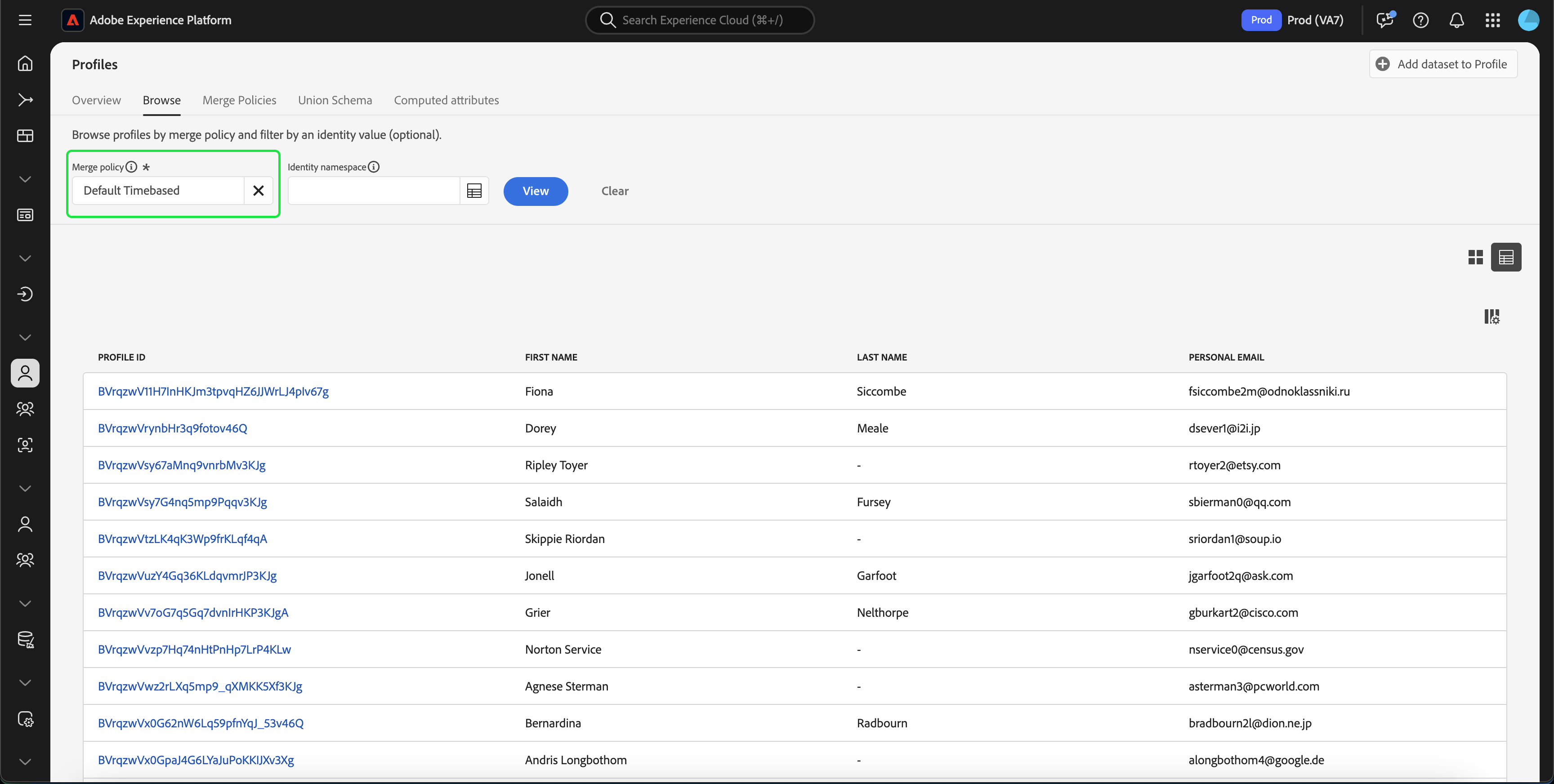
Task: Switch to the Merge Policies tab
Action: [x=239, y=100]
